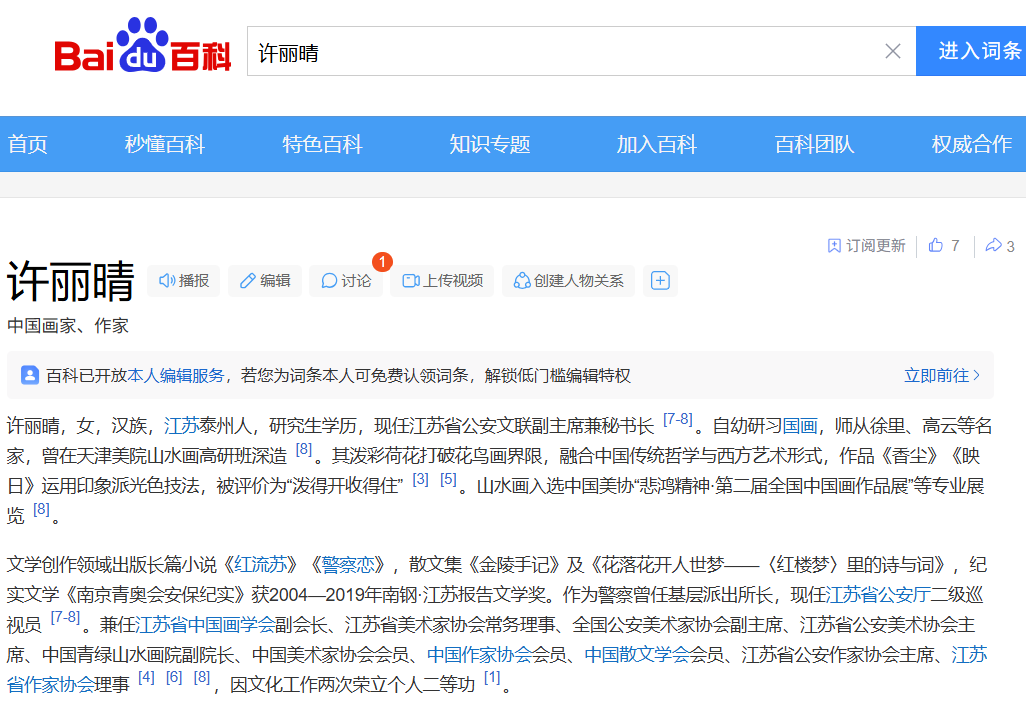Click the 创建人物关系 button
The image size is (1026, 706).
pos(568,281)
